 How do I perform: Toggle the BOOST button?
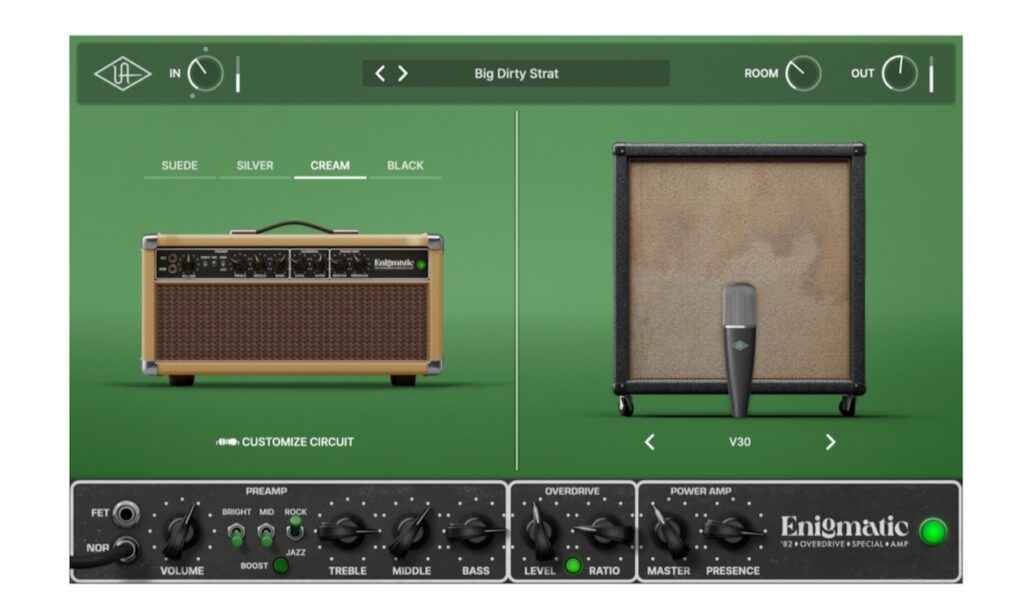coord(281,566)
